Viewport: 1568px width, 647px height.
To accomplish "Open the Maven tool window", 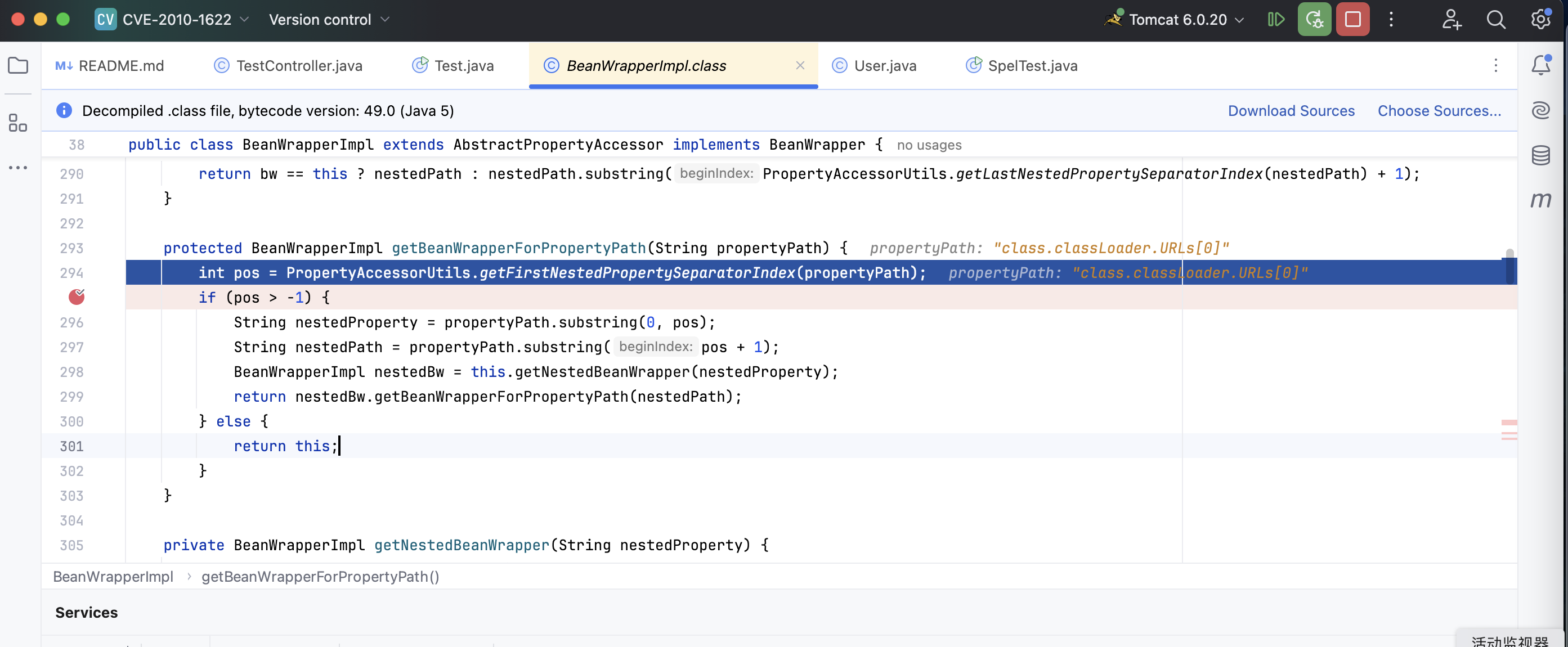I will pyautogui.click(x=1540, y=200).
